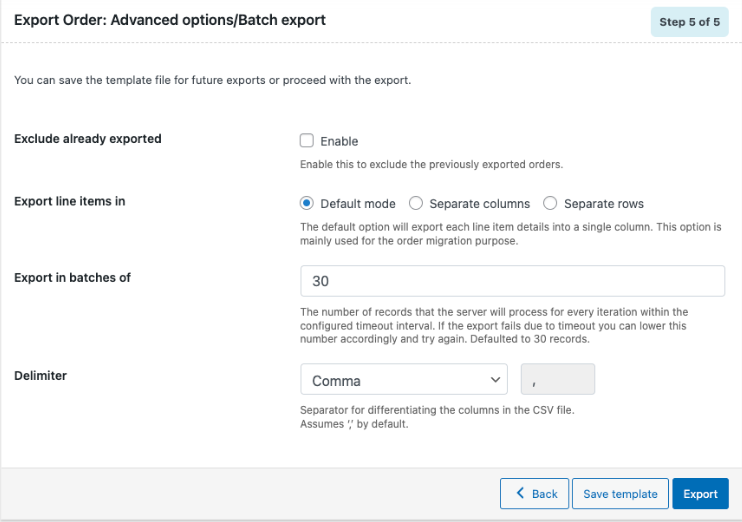Image resolution: width=742 pixels, height=522 pixels.
Task: Click the Save template button
Action: [620, 494]
